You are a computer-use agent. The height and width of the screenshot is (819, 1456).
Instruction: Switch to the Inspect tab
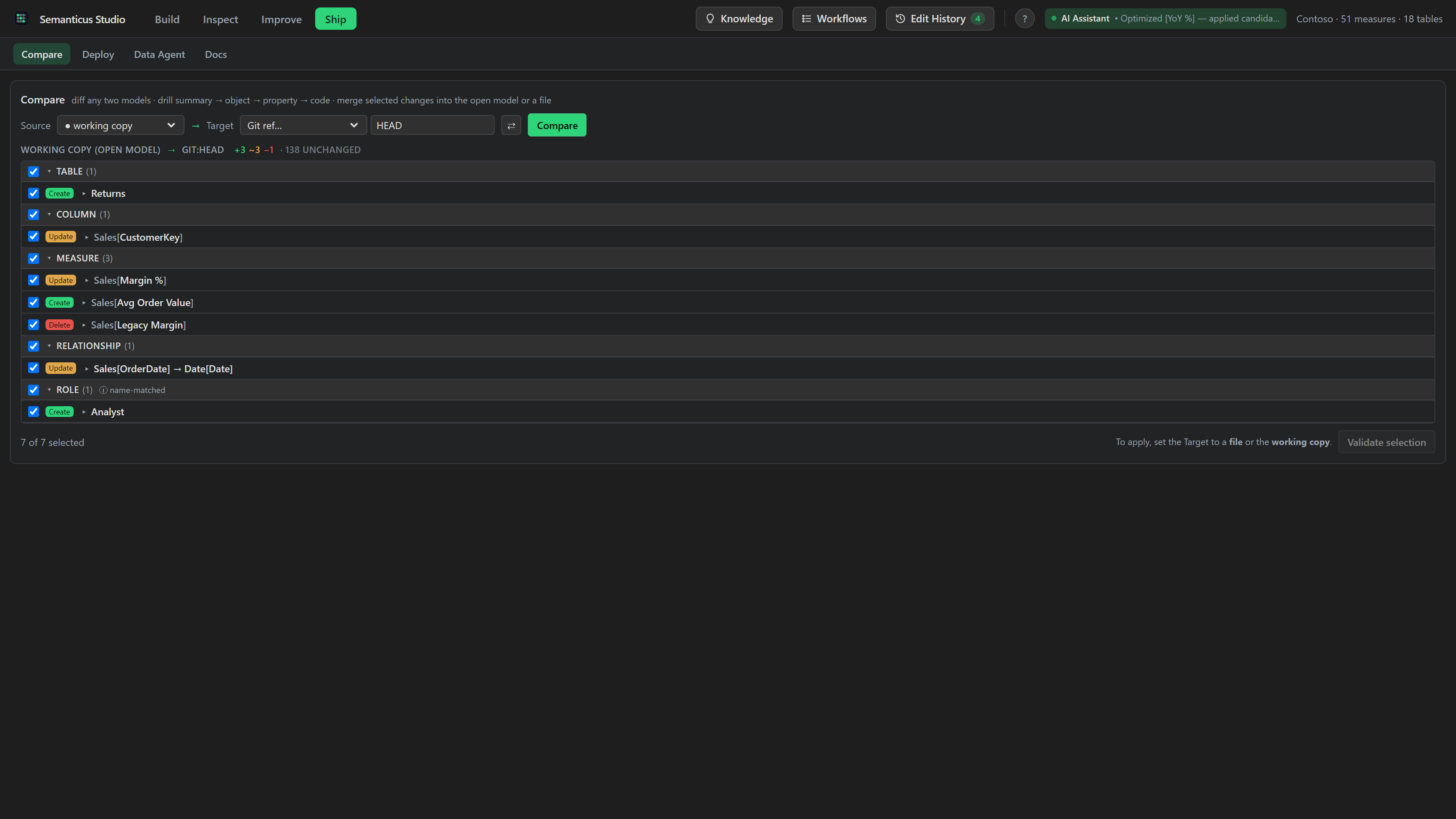click(x=220, y=19)
